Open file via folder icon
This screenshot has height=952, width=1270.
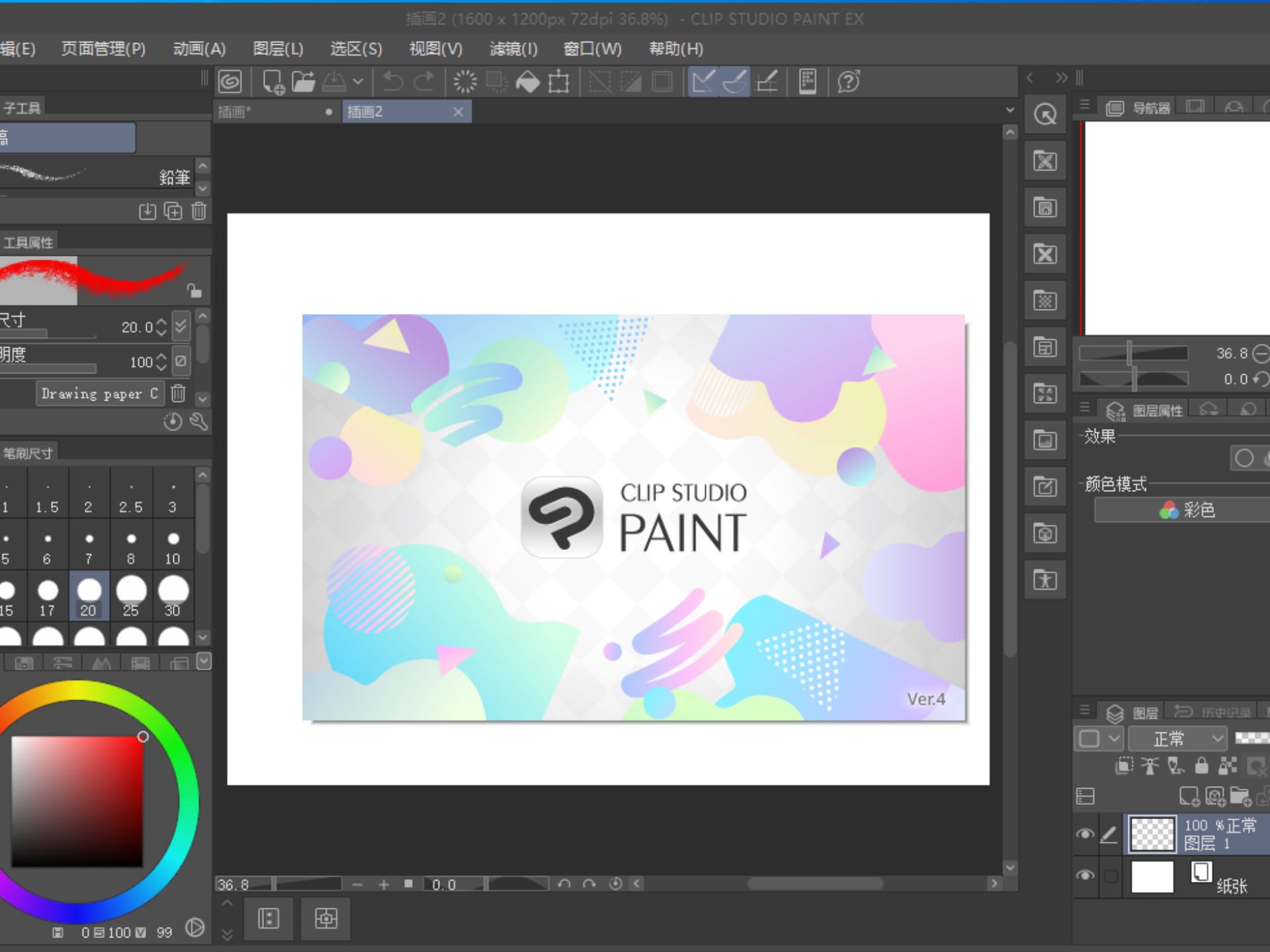pos(304,82)
